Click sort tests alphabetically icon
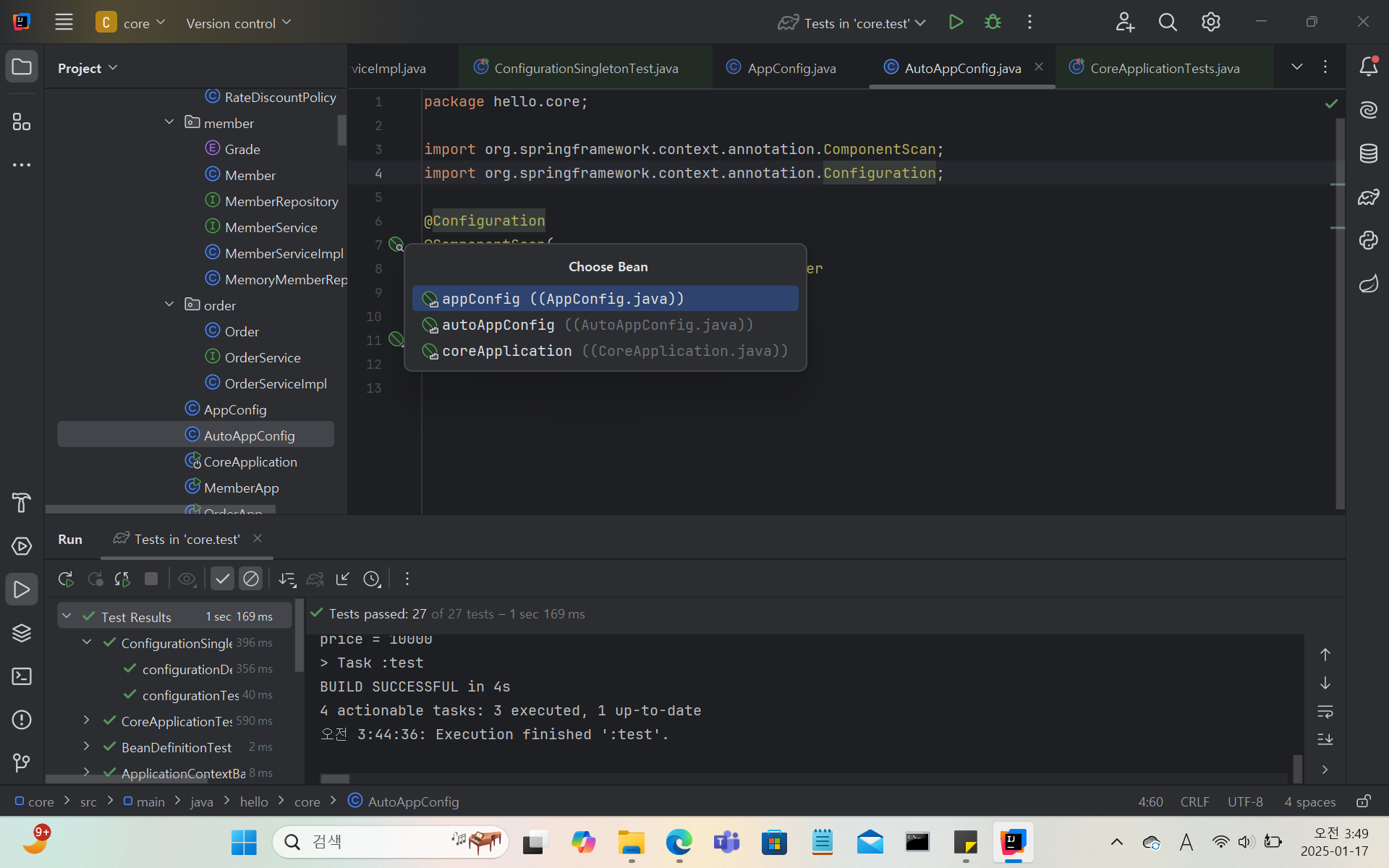Screen dimensions: 1389x868 coord(287,579)
